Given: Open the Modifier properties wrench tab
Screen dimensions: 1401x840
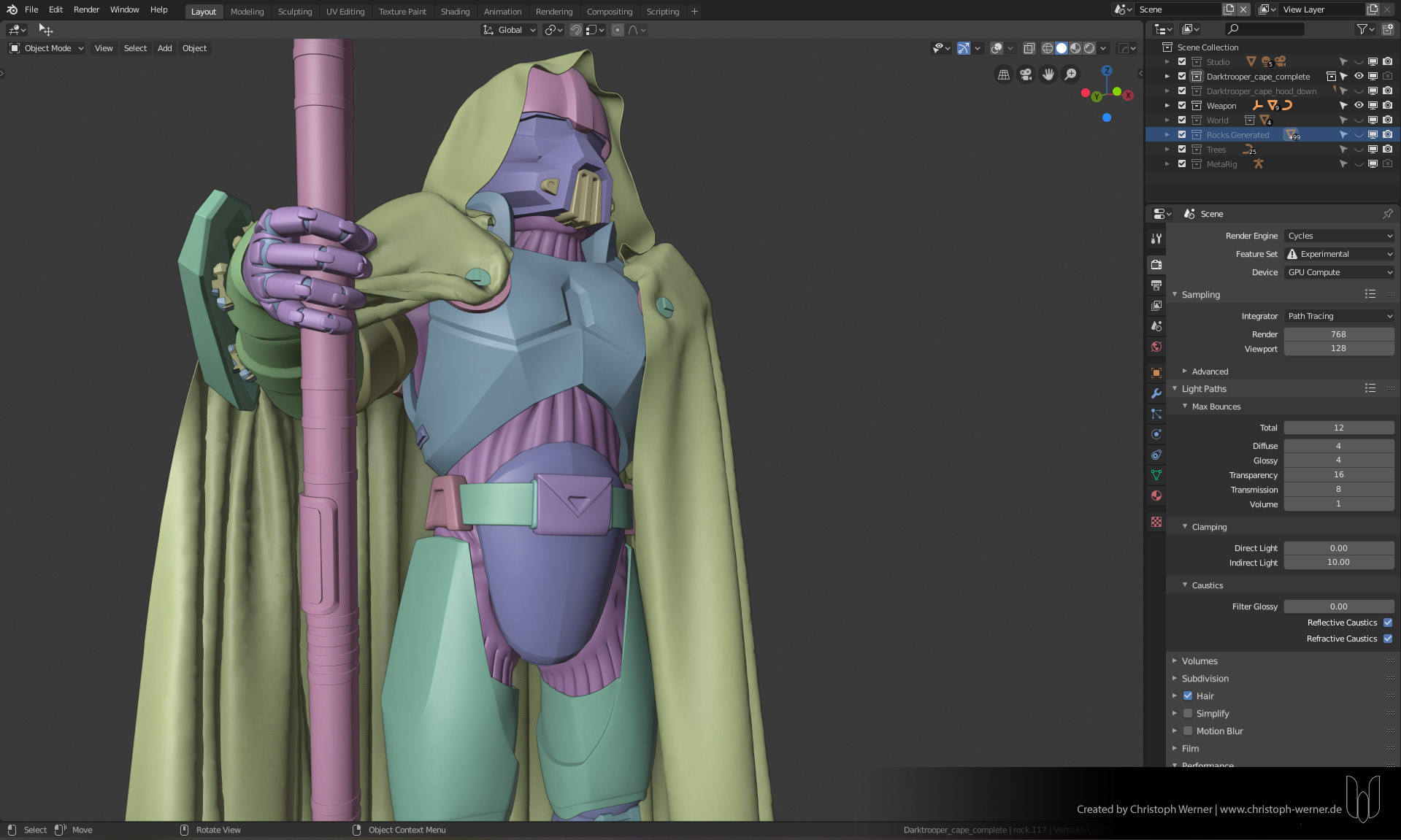Looking at the screenshot, I should click(x=1156, y=393).
